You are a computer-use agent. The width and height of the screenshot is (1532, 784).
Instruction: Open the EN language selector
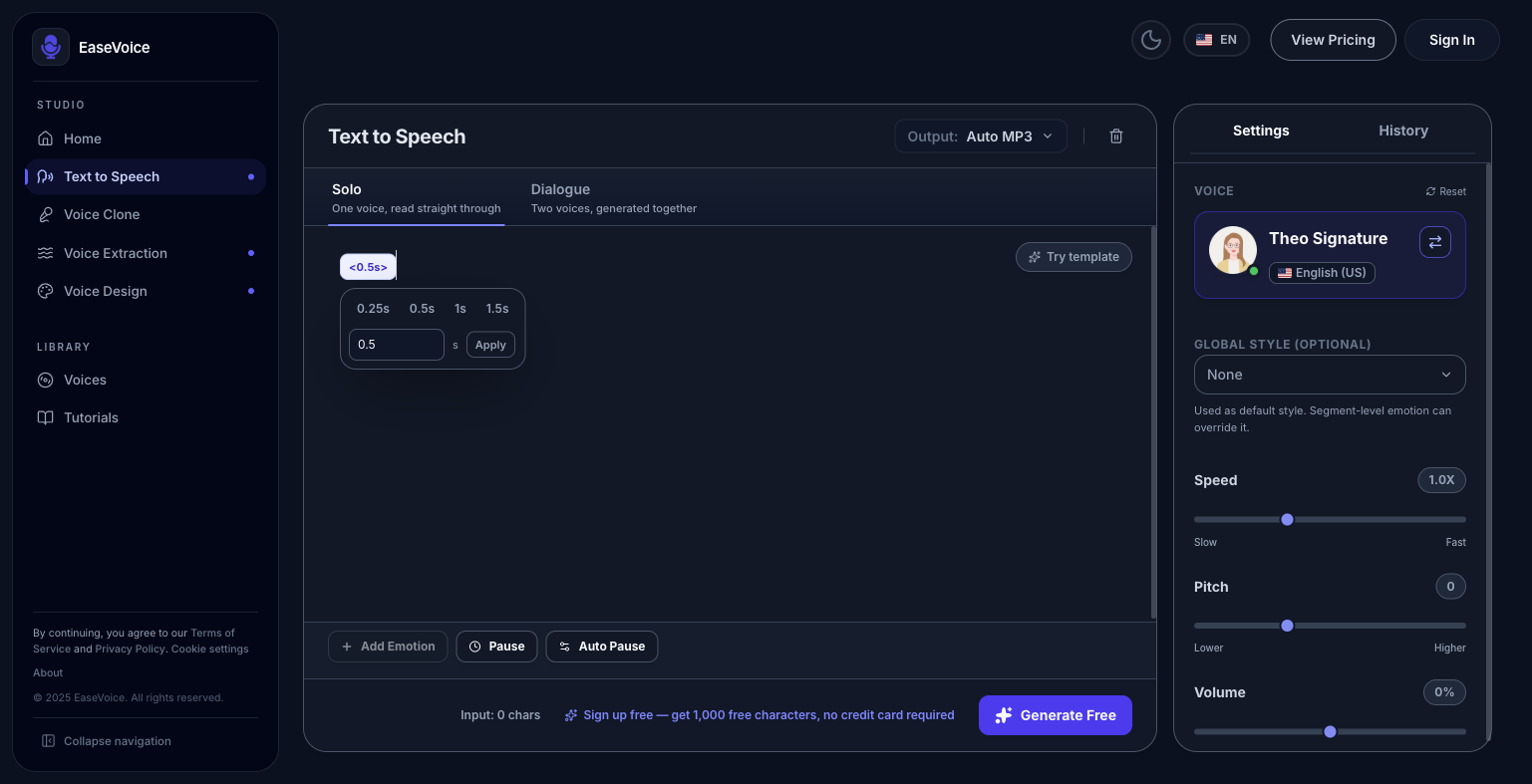1216,40
